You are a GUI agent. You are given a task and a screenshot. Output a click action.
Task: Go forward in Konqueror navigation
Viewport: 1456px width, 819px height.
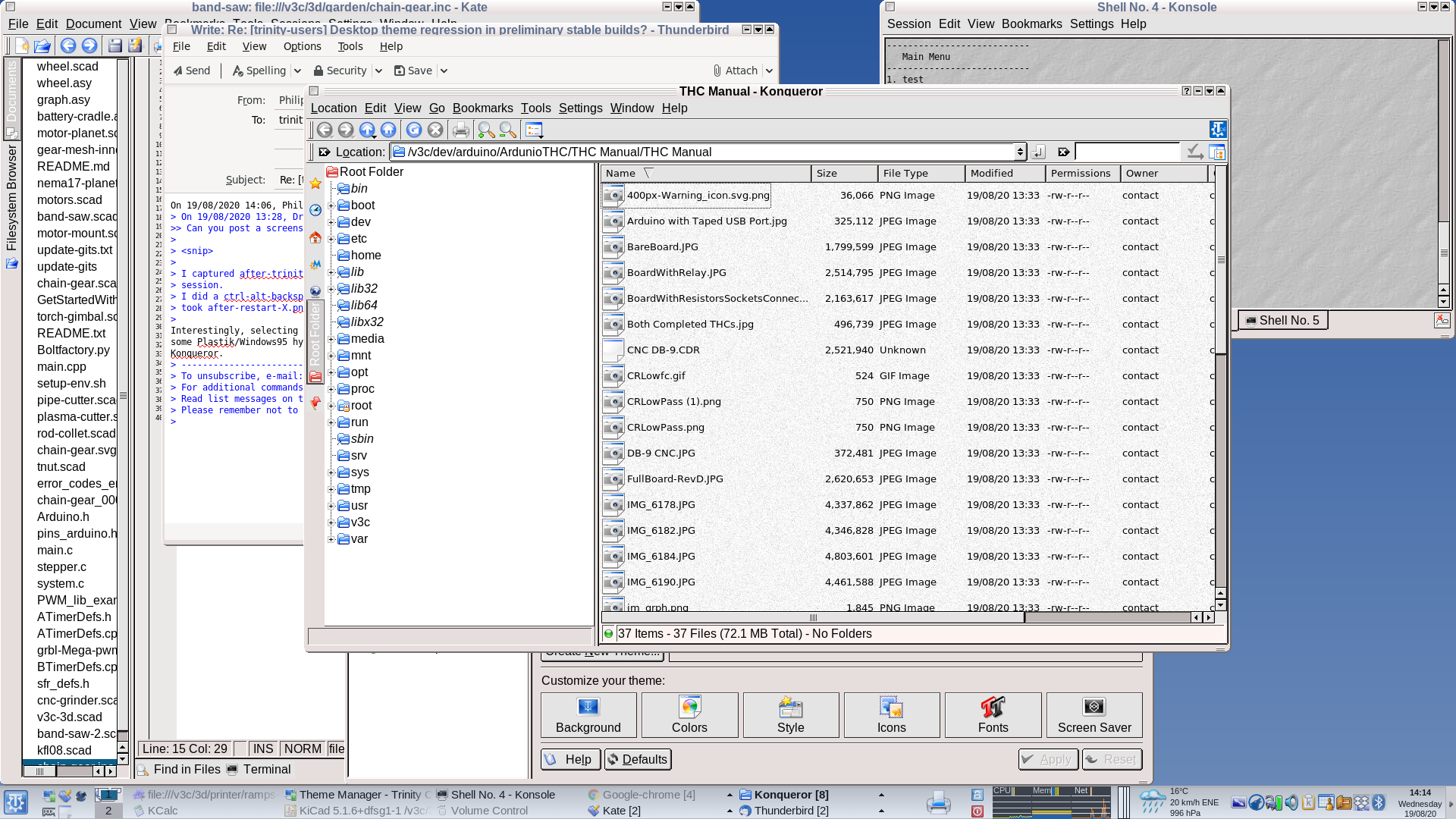346,130
